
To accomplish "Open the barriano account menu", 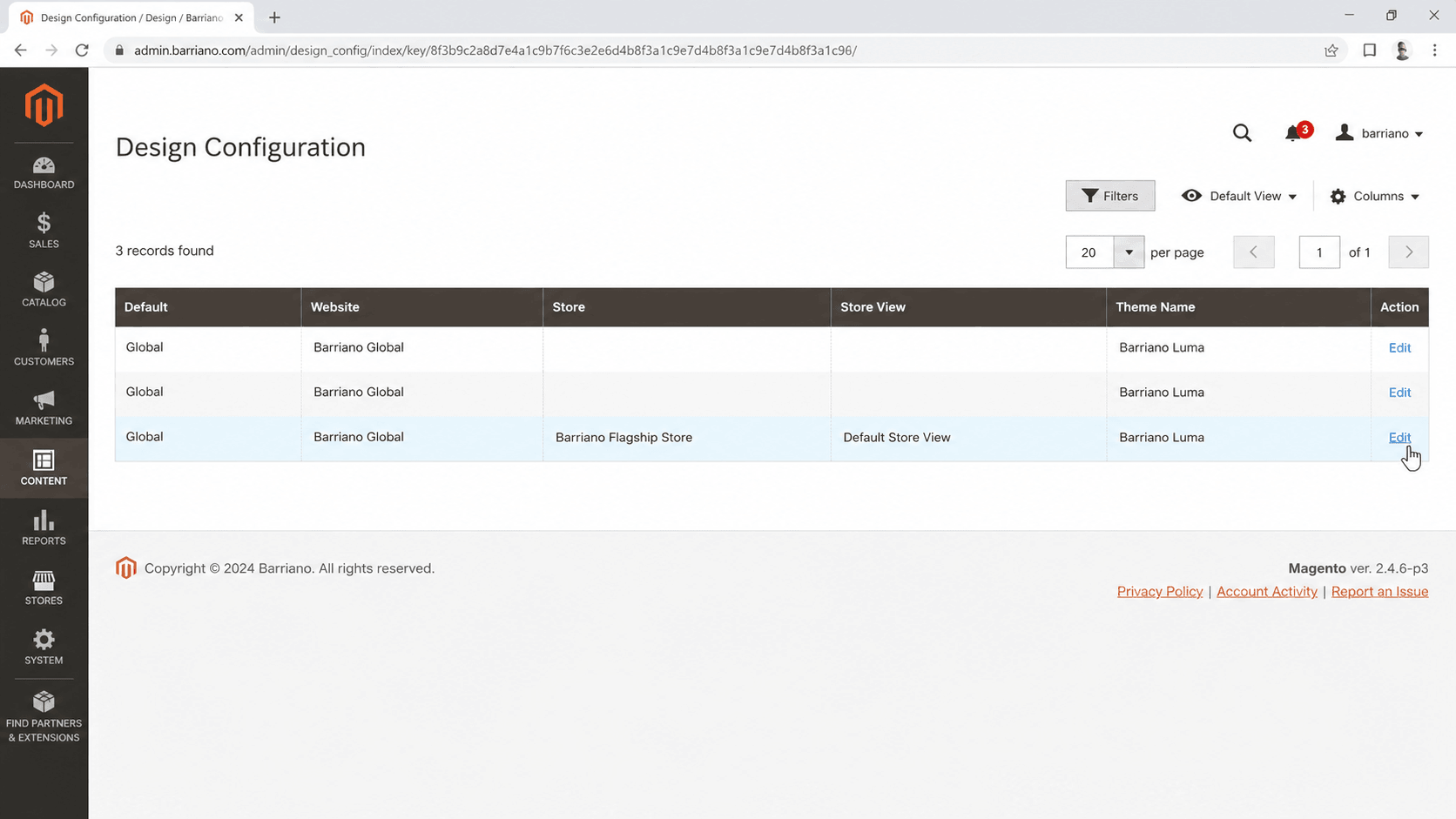I will [x=1379, y=133].
